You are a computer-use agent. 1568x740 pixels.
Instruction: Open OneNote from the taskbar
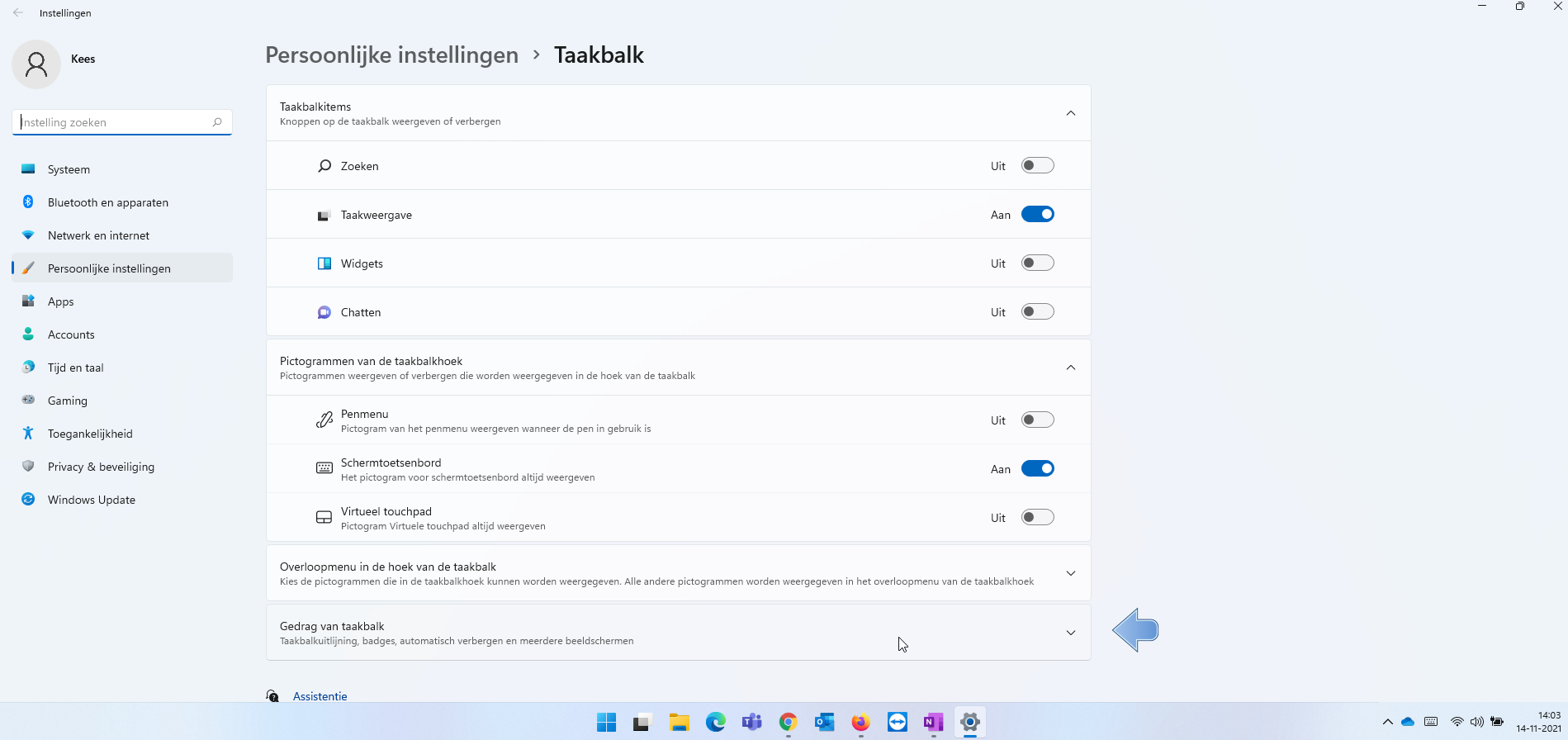point(934,723)
